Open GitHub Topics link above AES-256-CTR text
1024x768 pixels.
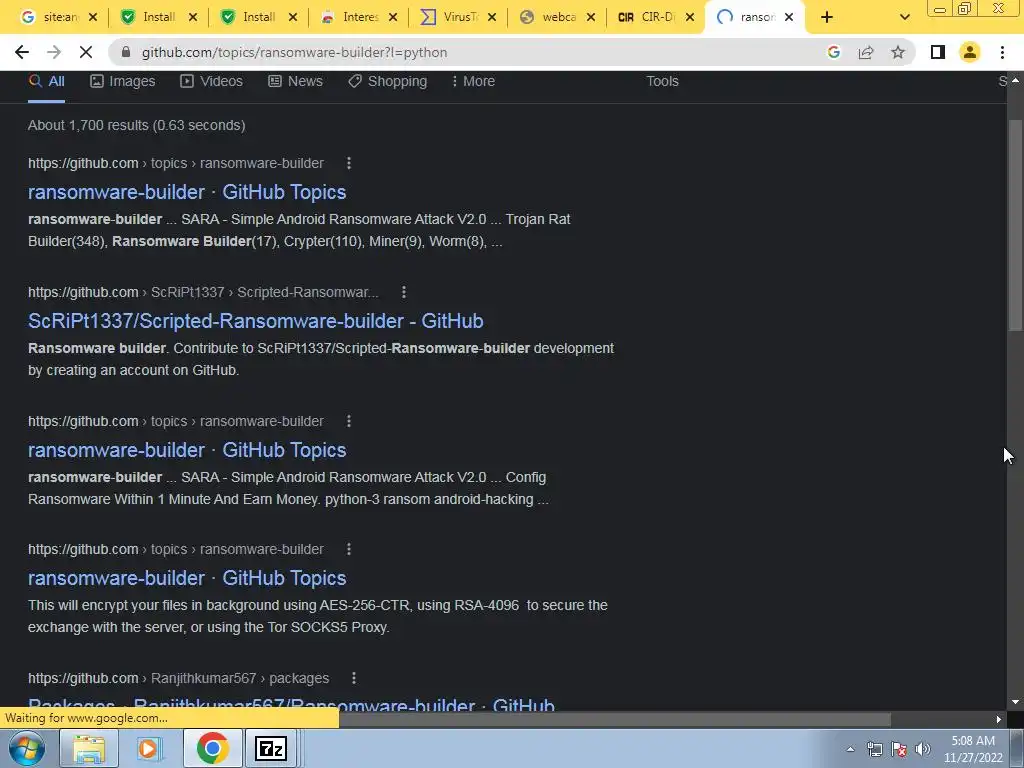(187, 578)
